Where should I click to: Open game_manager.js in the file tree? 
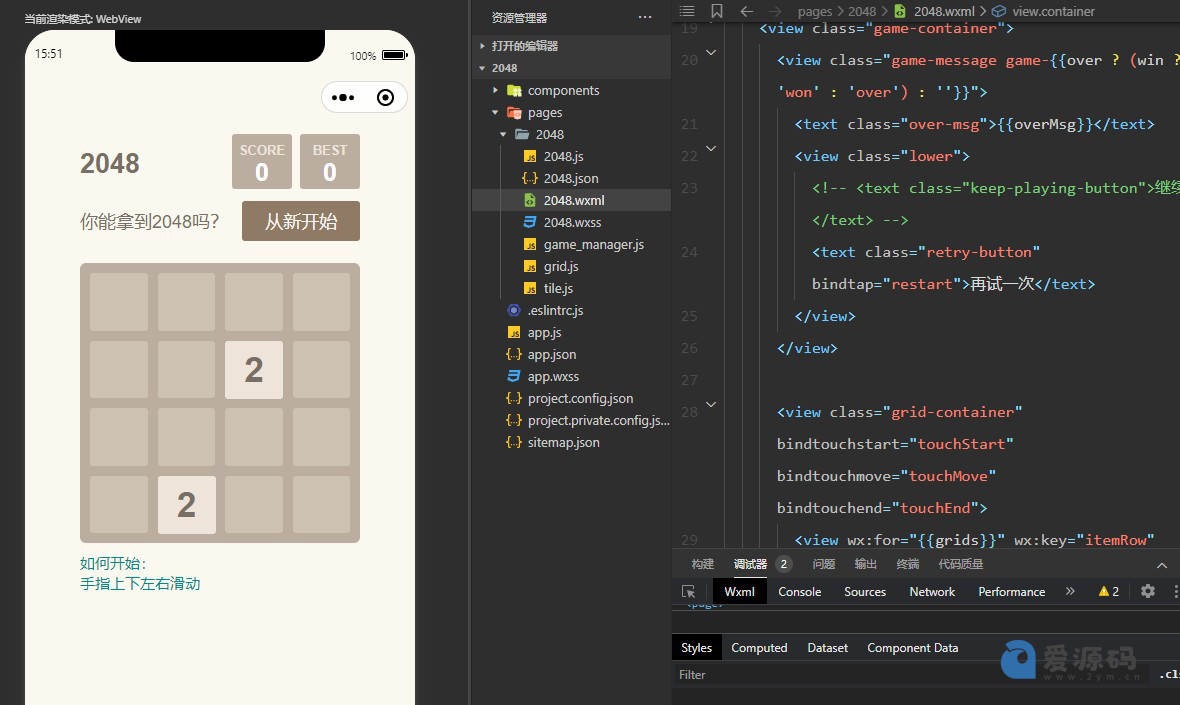[x=594, y=245]
